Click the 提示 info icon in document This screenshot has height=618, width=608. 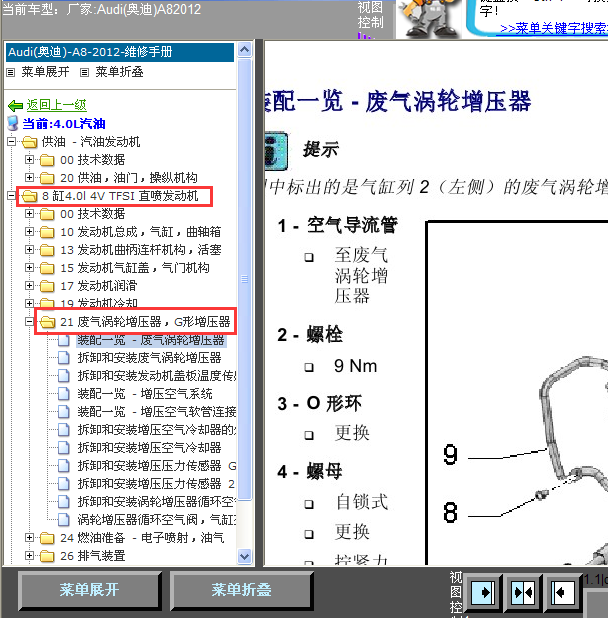pyautogui.click(x=276, y=151)
